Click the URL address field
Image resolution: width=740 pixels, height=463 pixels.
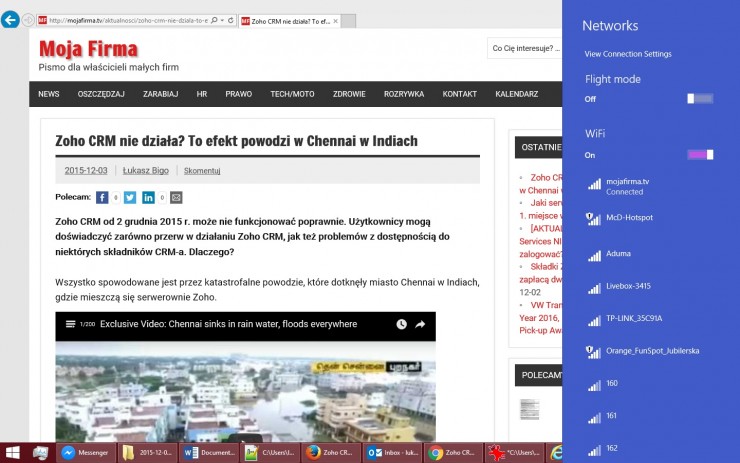tap(128, 20)
